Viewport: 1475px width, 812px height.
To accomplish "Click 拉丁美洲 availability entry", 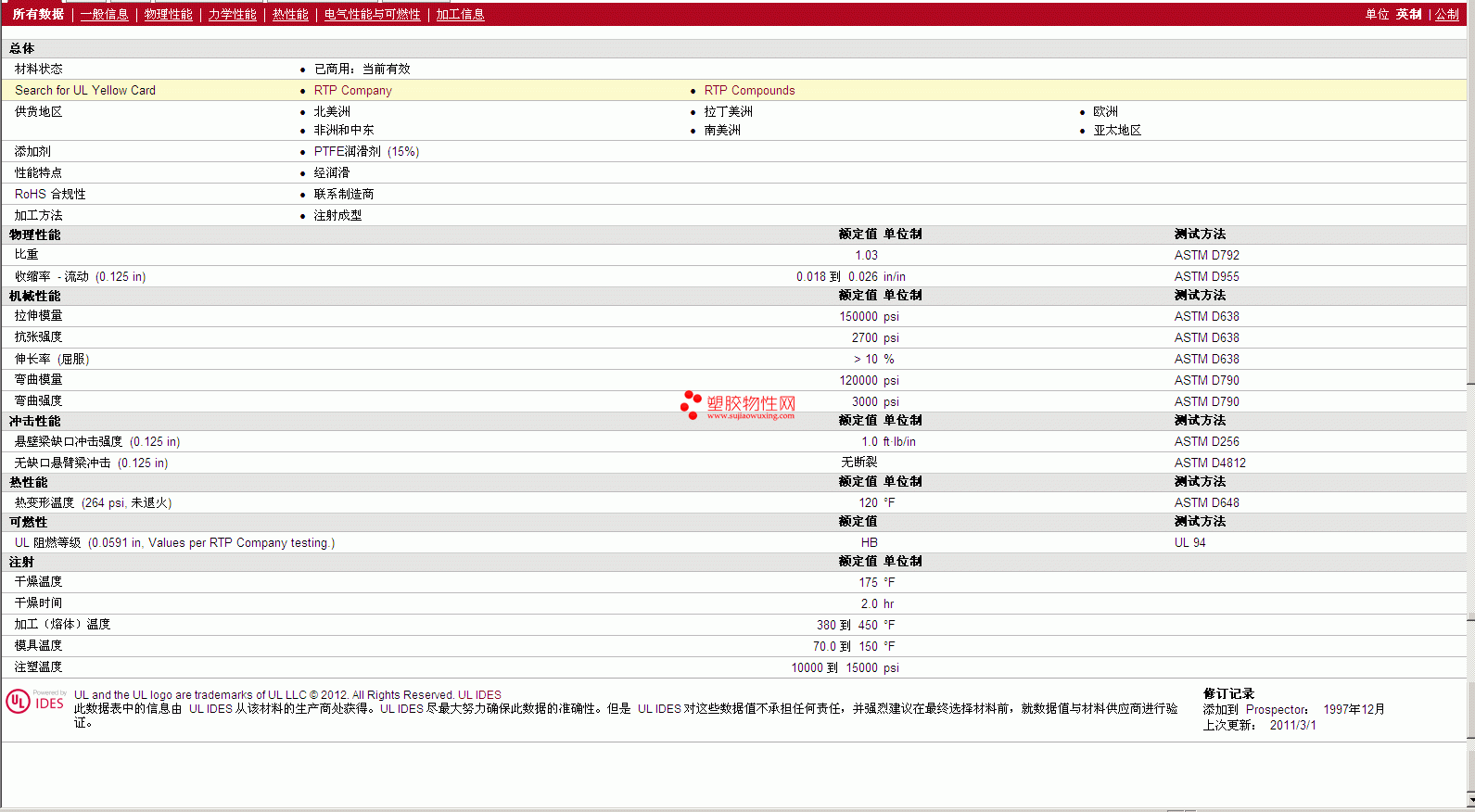I will (728, 111).
